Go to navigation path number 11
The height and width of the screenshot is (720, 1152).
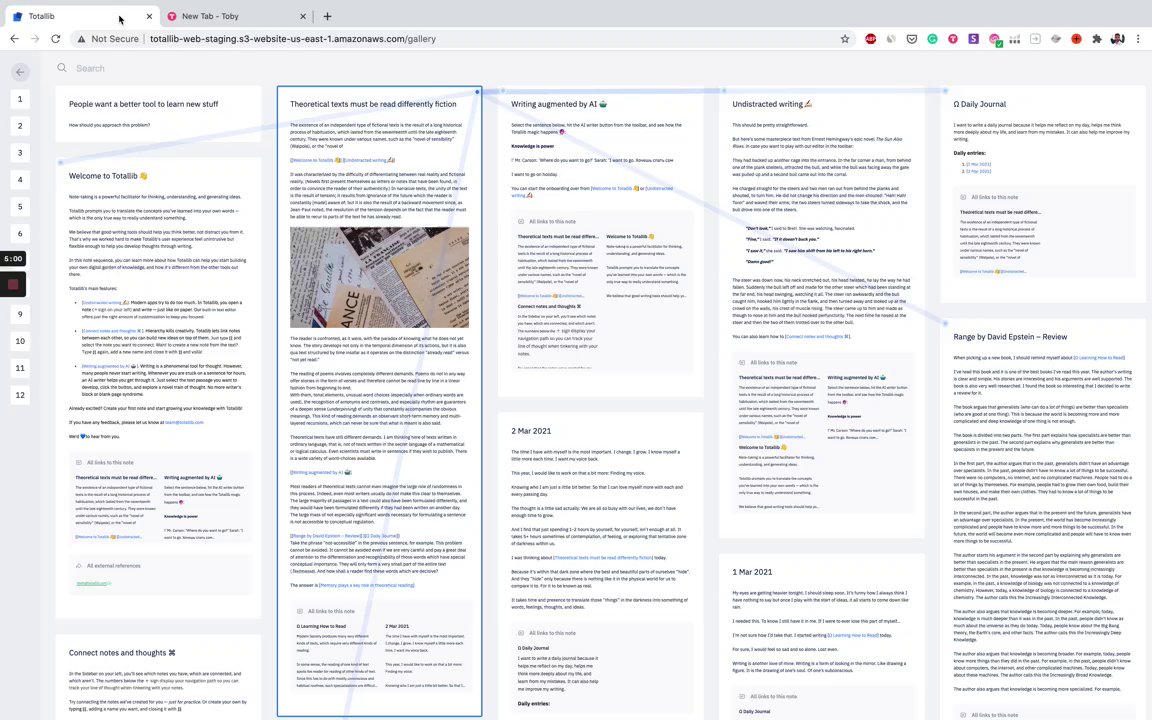click(20, 368)
